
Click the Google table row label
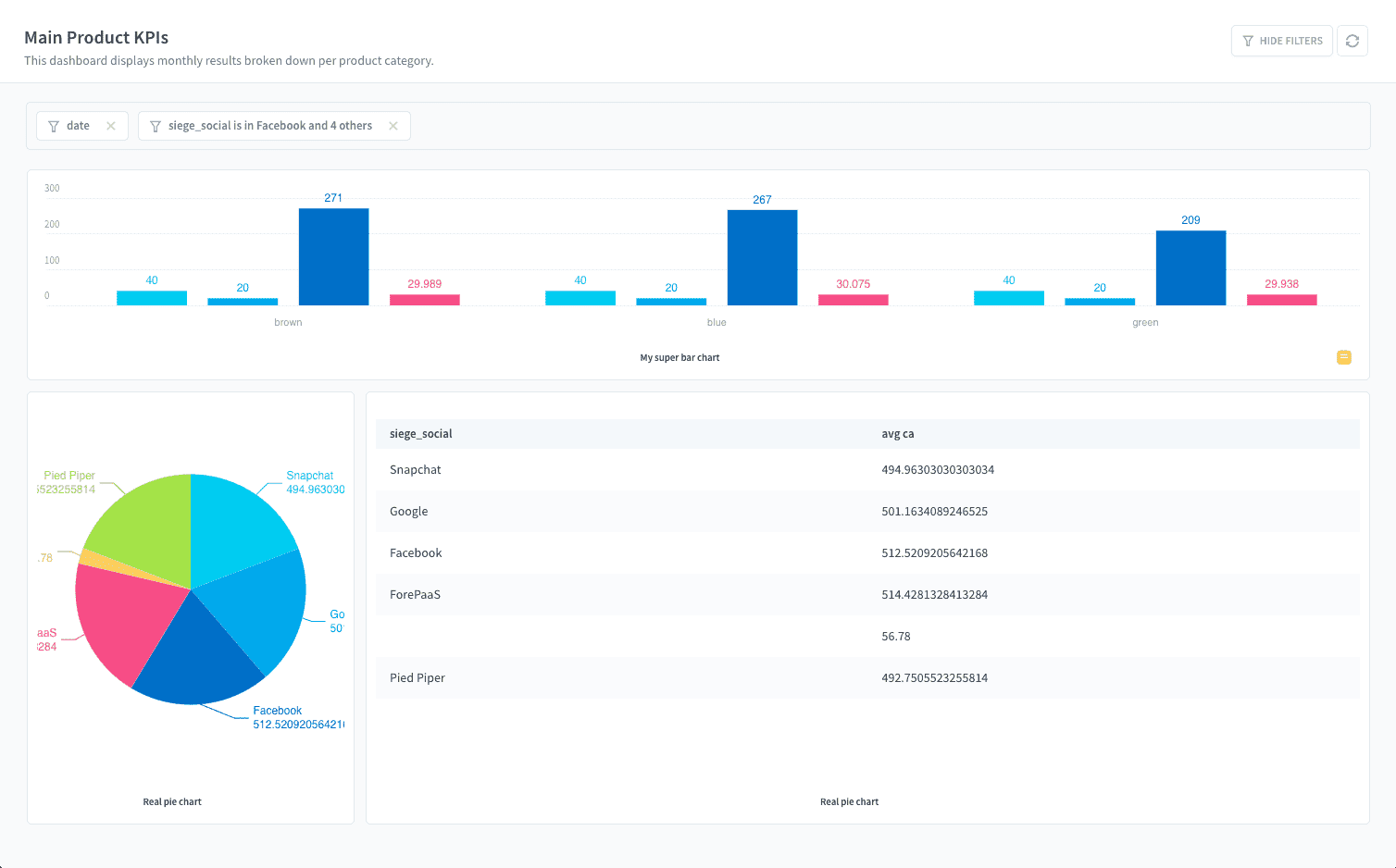pyautogui.click(x=409, y=511)
